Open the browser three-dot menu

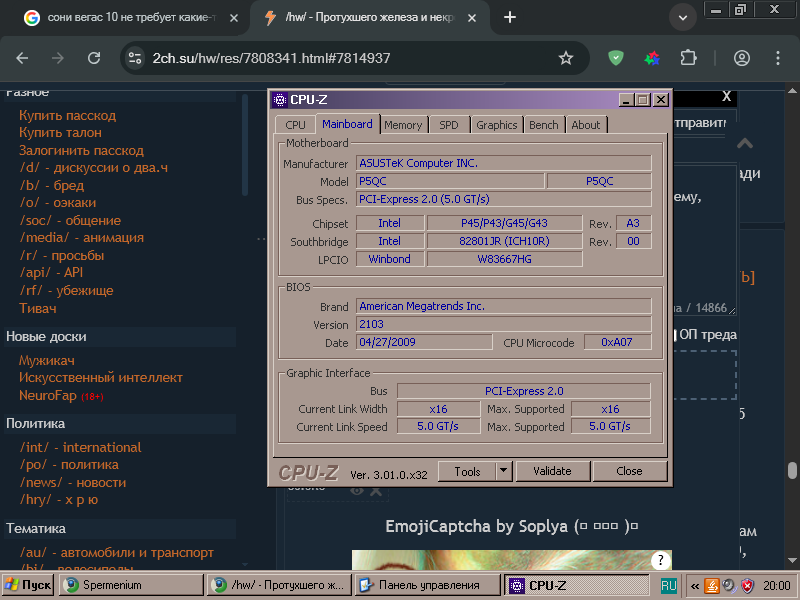click(x=778, y=58)
